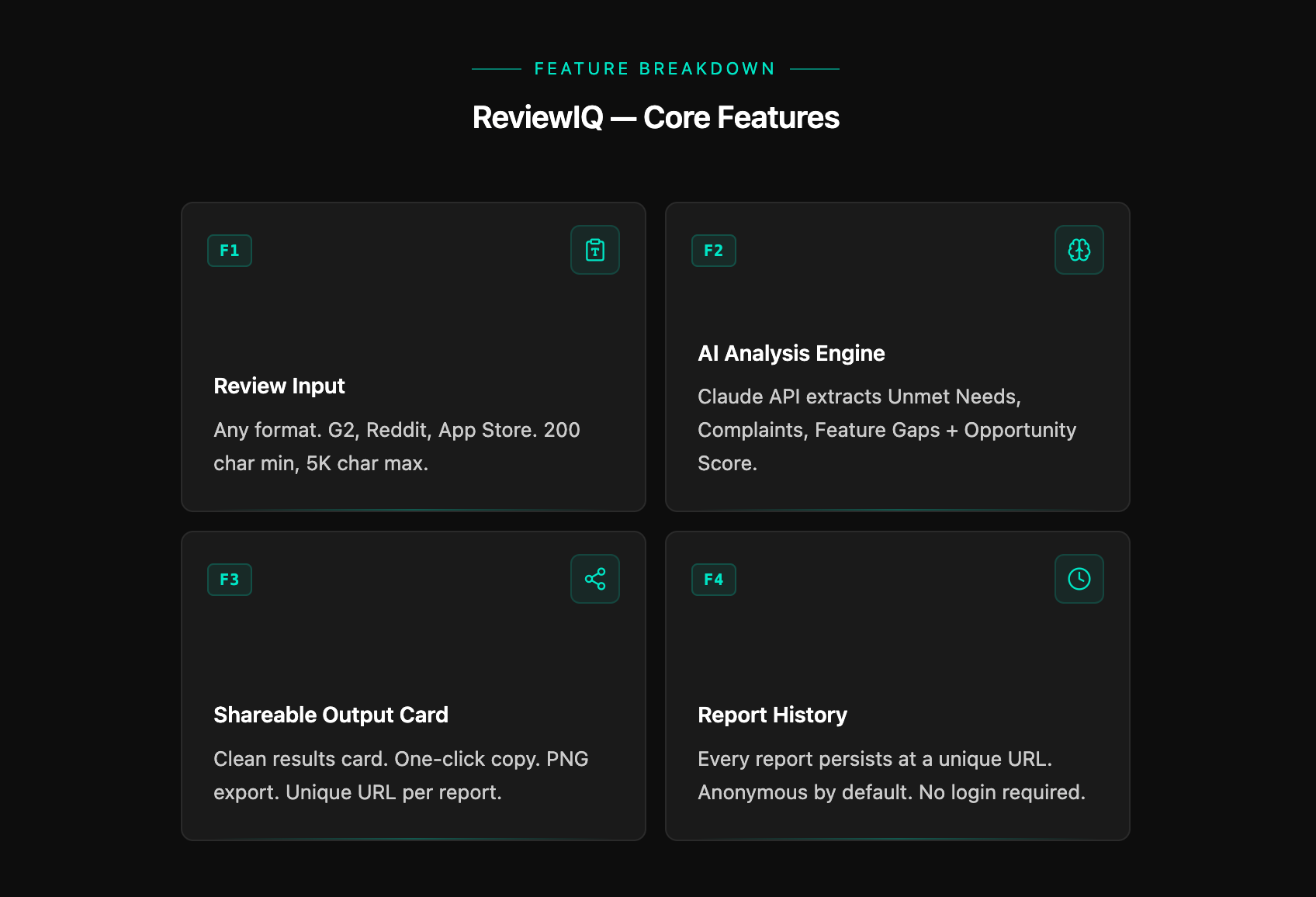Click the F1 badge
The width and height of the screenshot is (1316, 897).
point(230,251)
